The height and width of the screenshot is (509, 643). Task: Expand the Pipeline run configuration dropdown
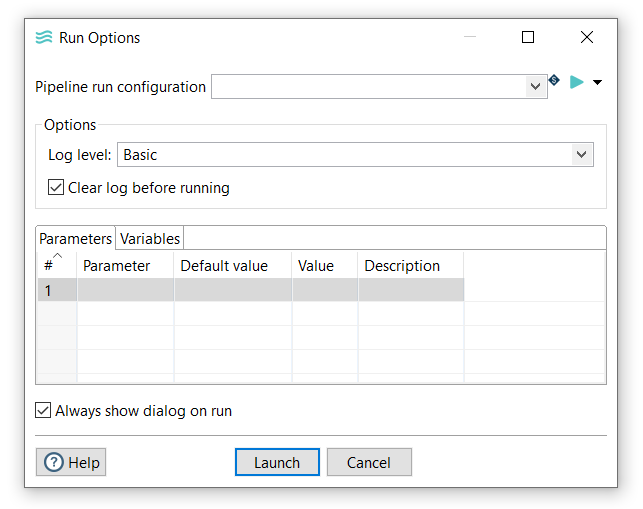535,87
